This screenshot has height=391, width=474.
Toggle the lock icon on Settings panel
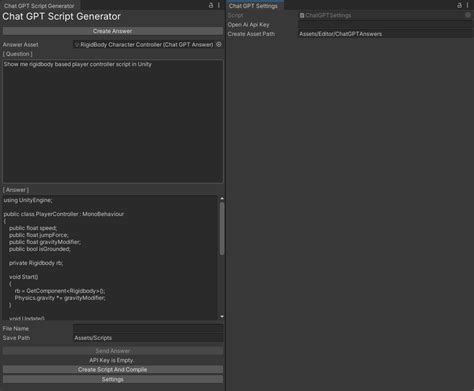click(459, 5)
